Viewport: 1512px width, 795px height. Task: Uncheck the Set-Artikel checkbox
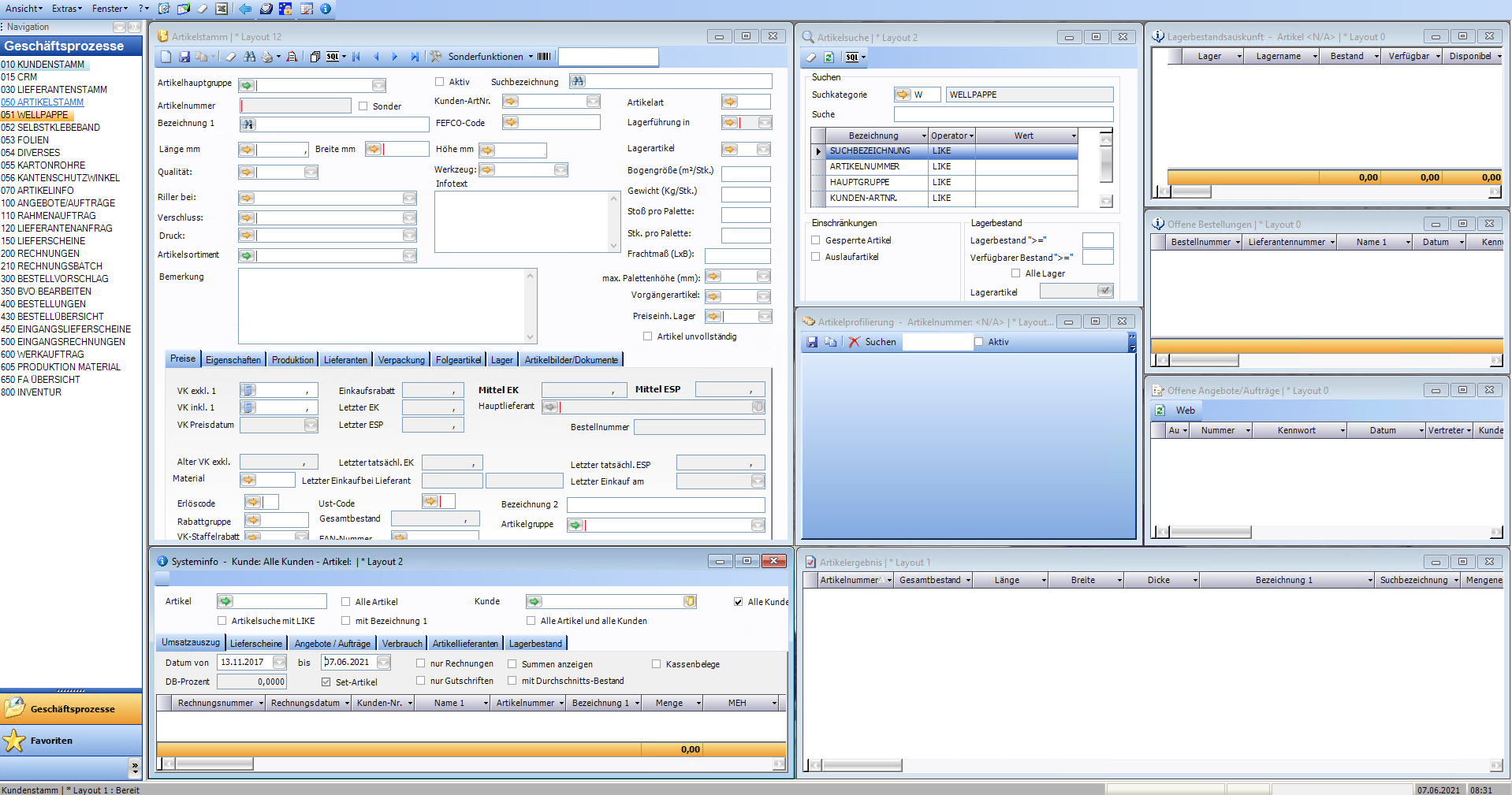tap(326, 682)
